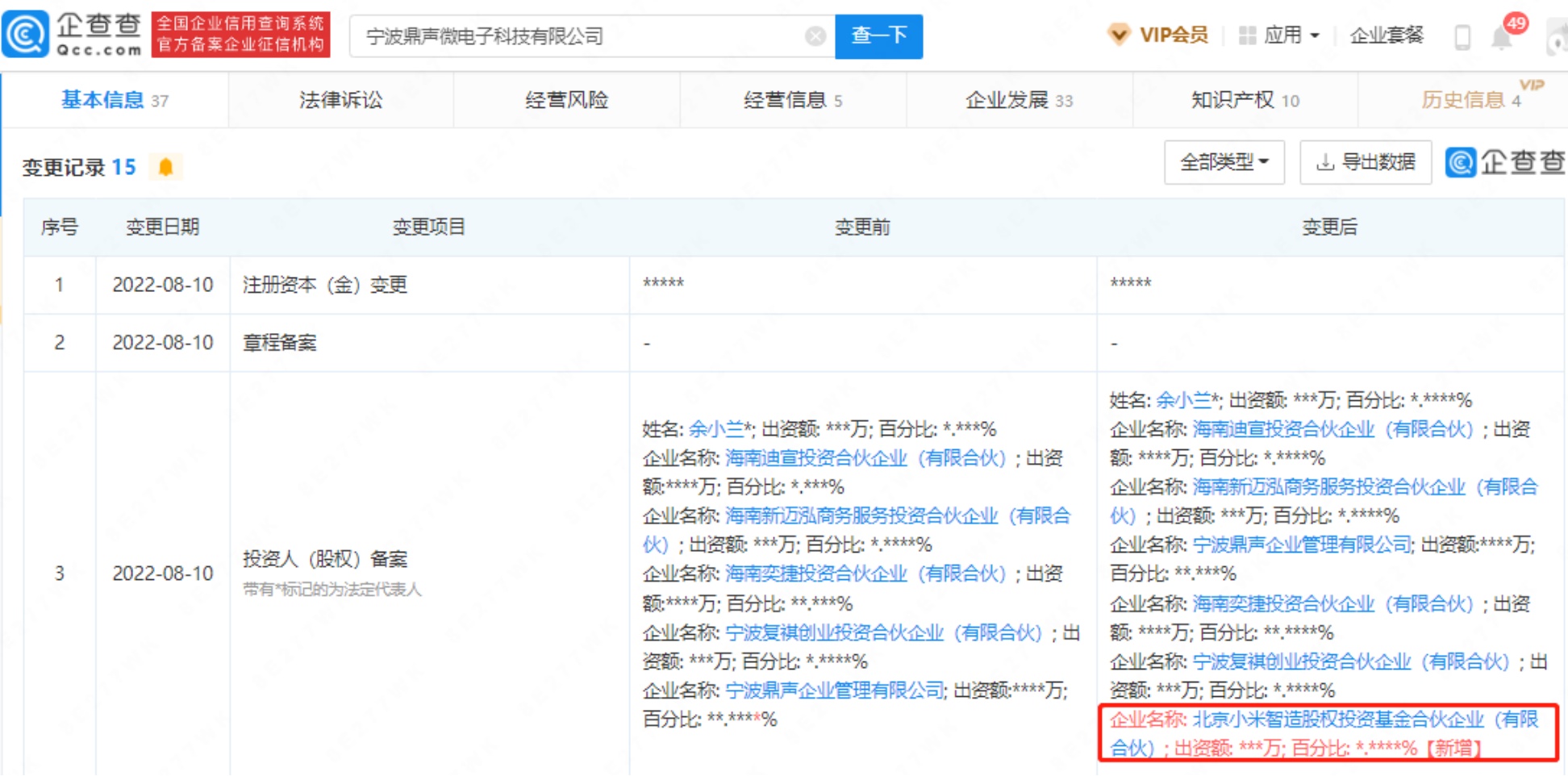This screenshot has height=776, width=1568.
Task: Click the orange bell alert next to 变更记录
Action: click(x=165, y=167)
